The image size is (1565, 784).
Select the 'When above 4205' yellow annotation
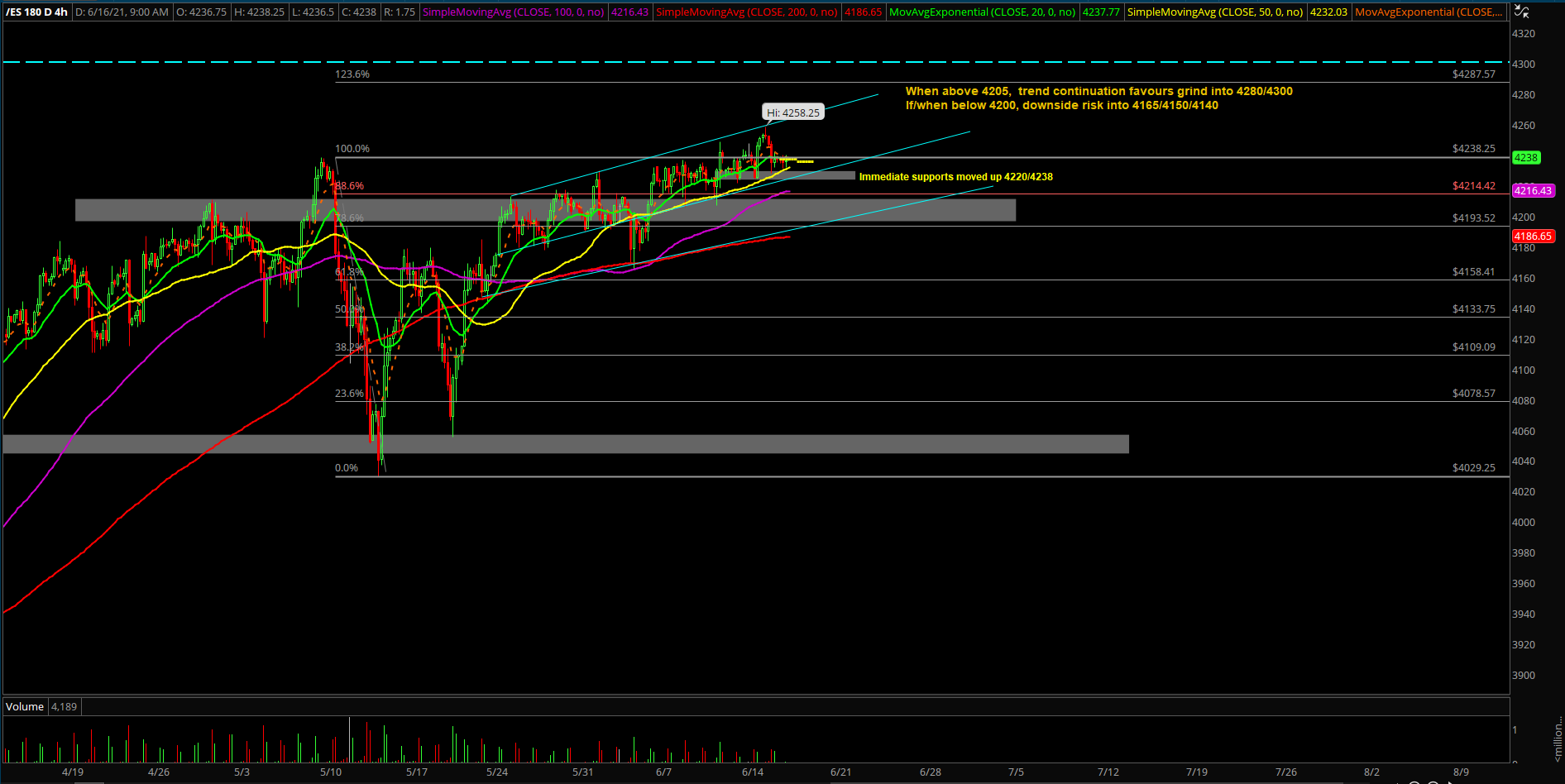click(1098, 92)
